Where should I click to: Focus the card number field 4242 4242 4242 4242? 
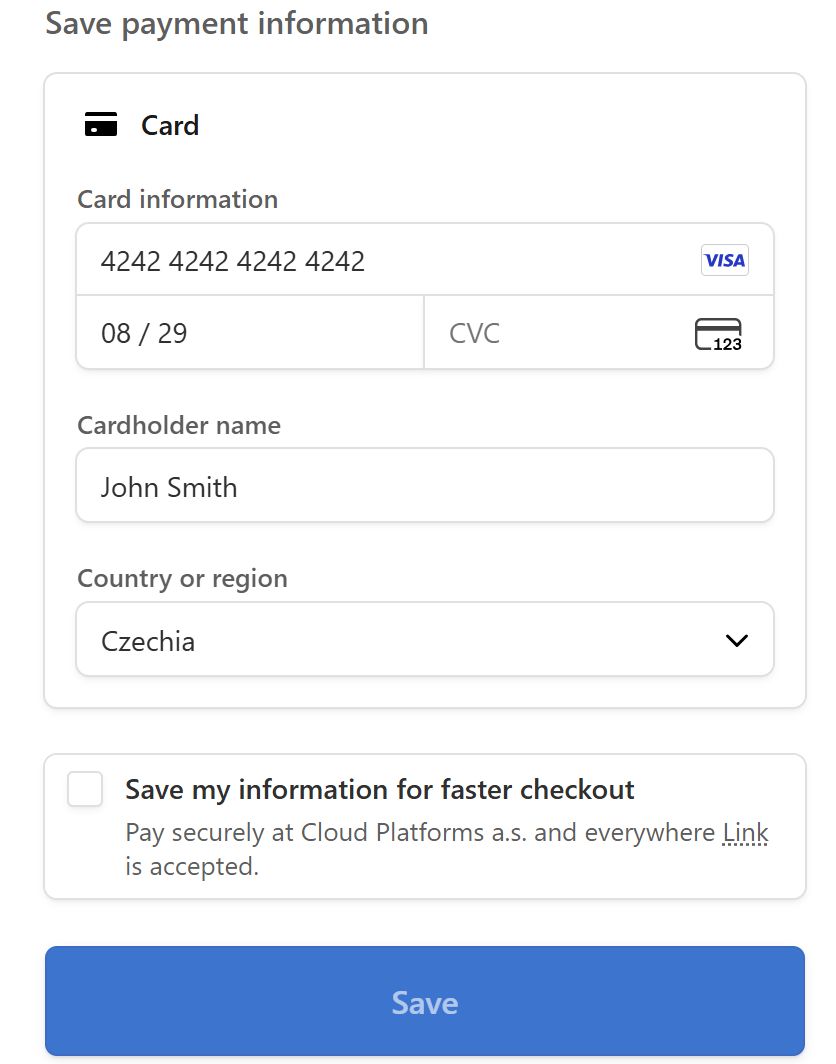[x=380, y=261]
